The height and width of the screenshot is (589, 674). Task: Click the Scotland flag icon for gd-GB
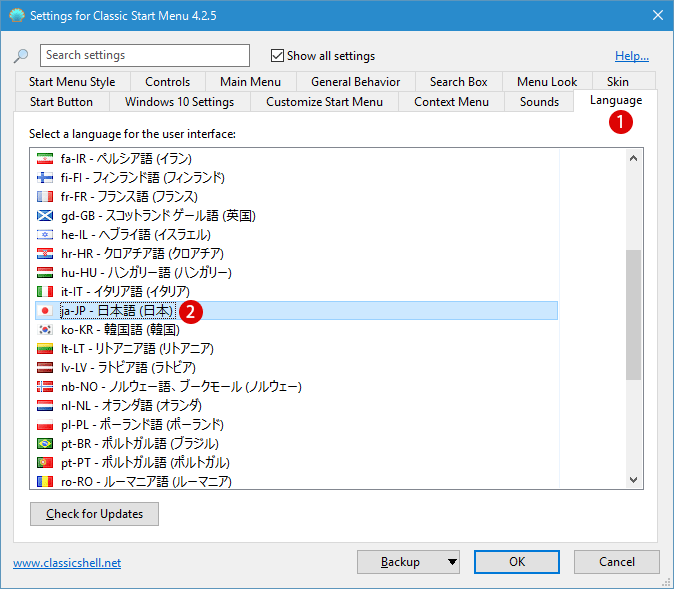pyautogui.click(x=45, y=215)
